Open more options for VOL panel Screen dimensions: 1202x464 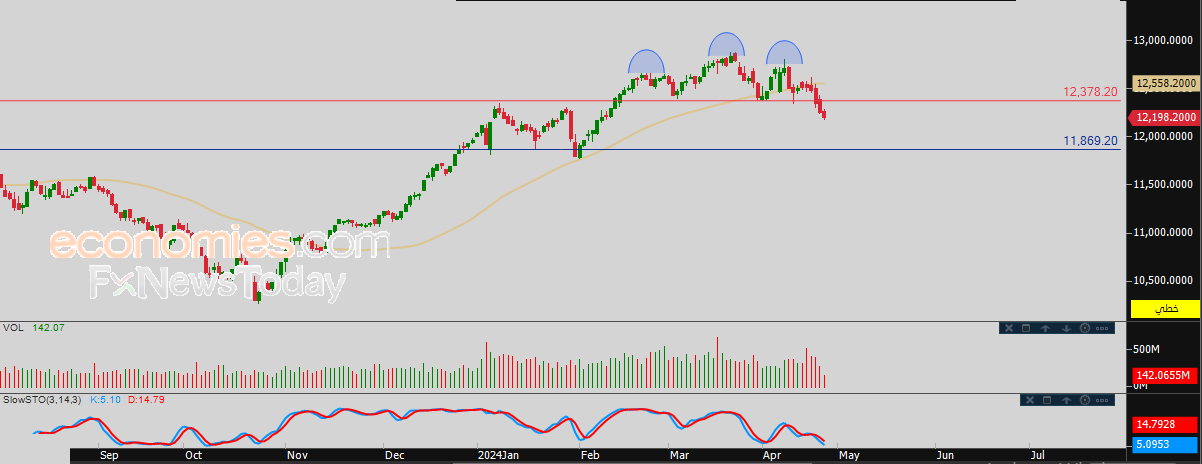[1102, 328]
